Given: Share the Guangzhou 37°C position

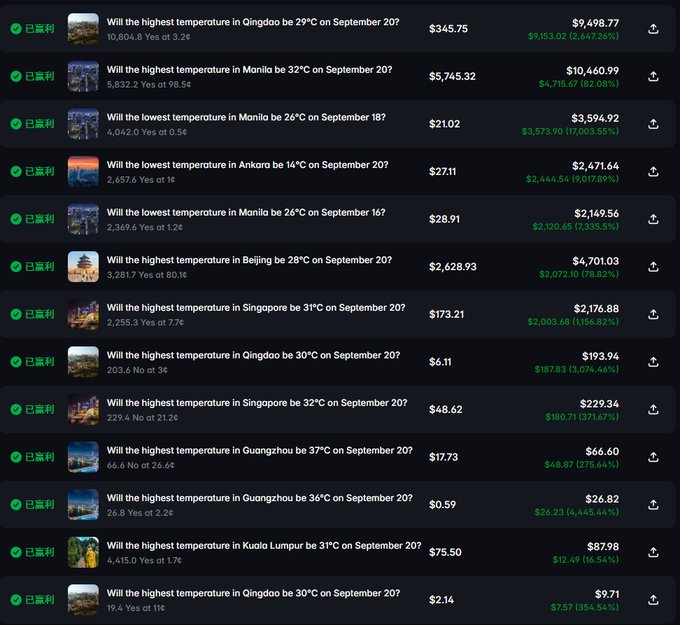Looking at the screenshot, I should [653, 457].
